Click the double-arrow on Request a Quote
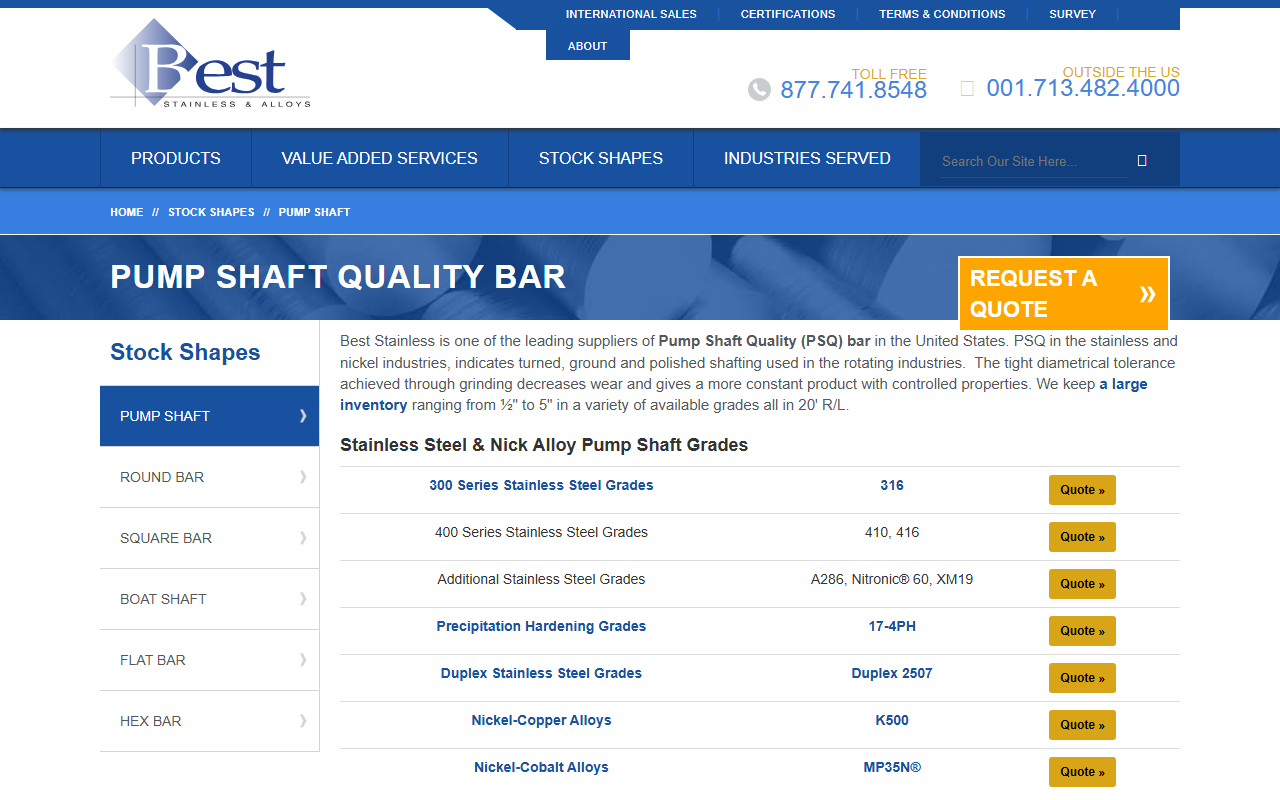1280x800 pixels. pos(1147,294)
